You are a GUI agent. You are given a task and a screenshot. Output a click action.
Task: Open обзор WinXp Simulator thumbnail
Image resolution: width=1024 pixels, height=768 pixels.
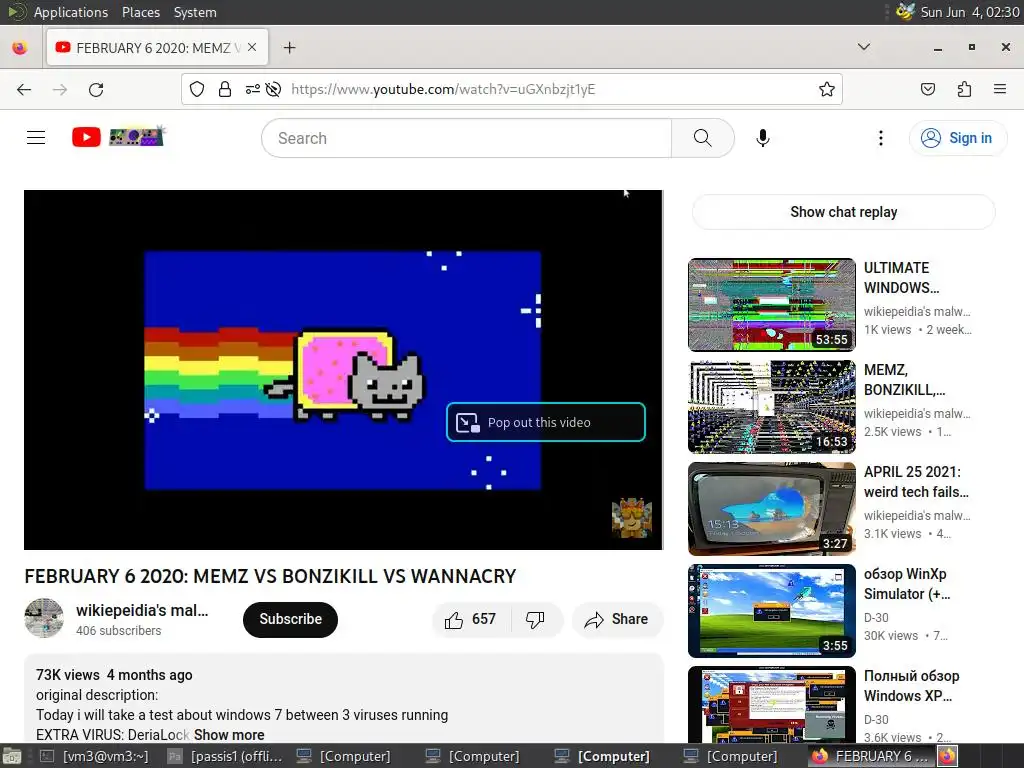[x=772, y=611]
